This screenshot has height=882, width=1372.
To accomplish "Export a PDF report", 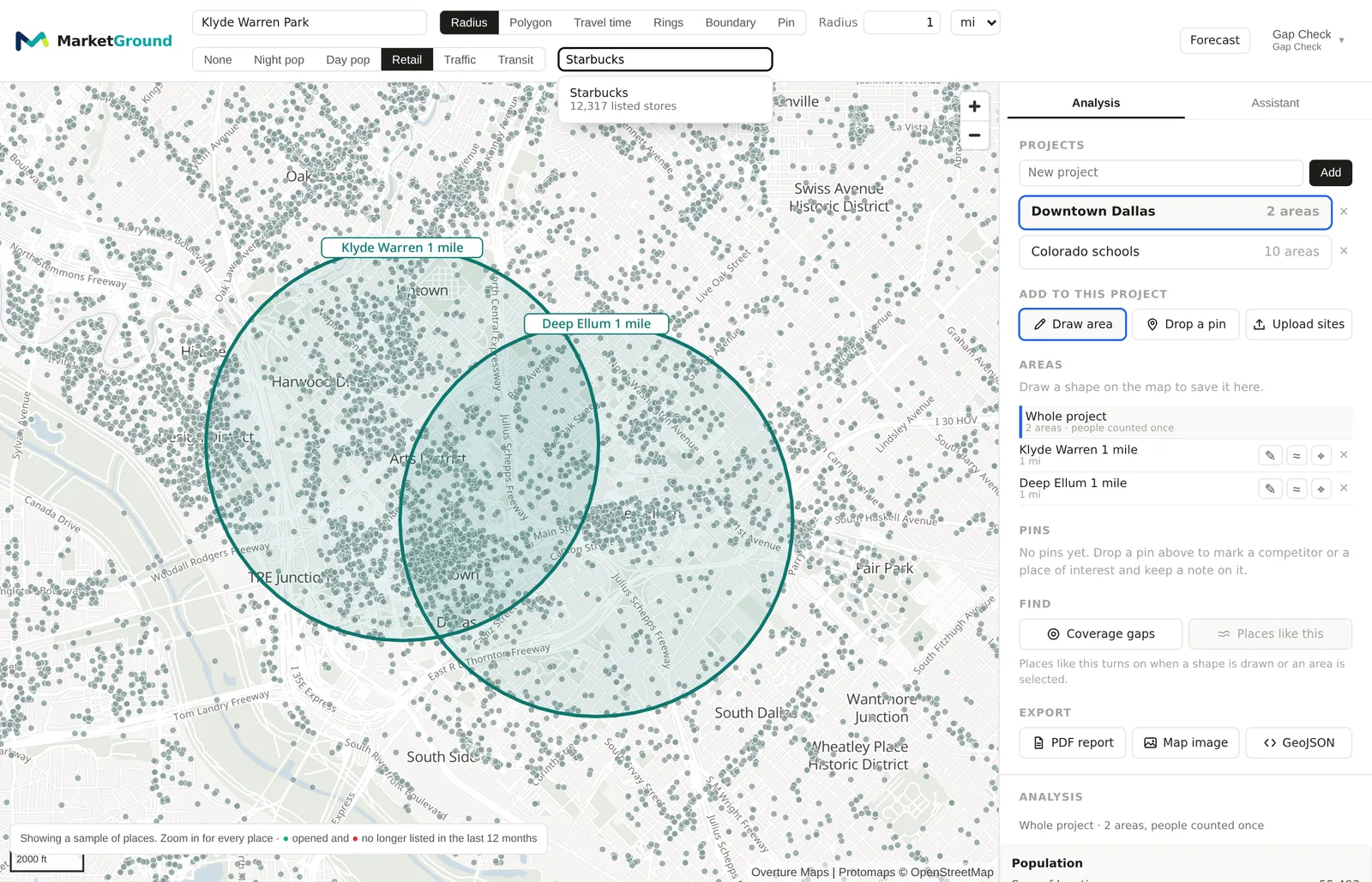I will (1072, 743).
